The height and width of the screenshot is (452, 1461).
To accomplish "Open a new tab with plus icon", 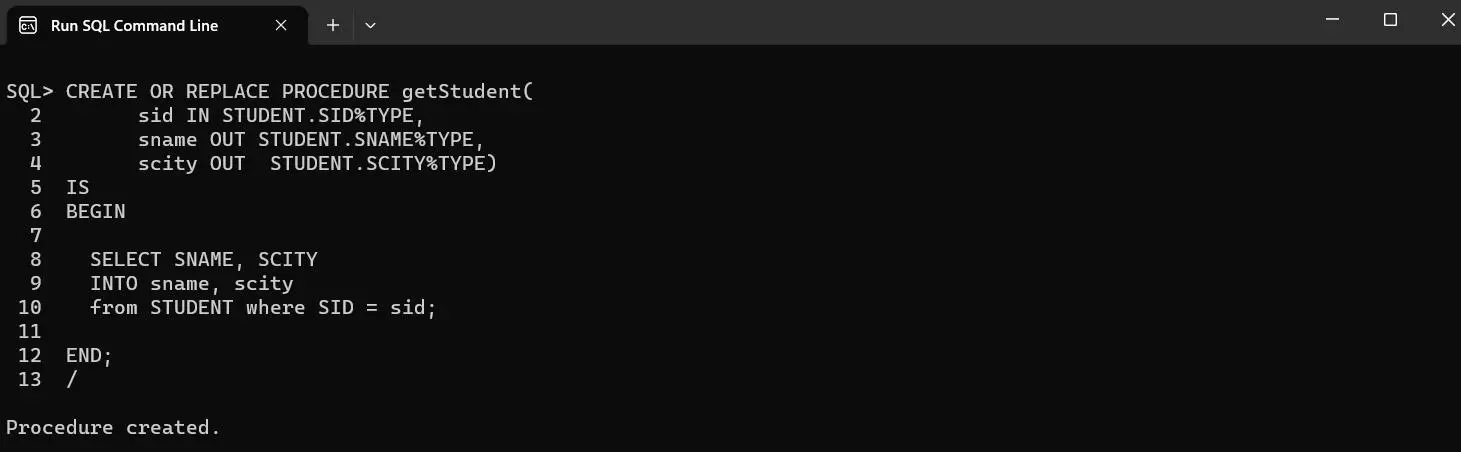I will 333,25.
